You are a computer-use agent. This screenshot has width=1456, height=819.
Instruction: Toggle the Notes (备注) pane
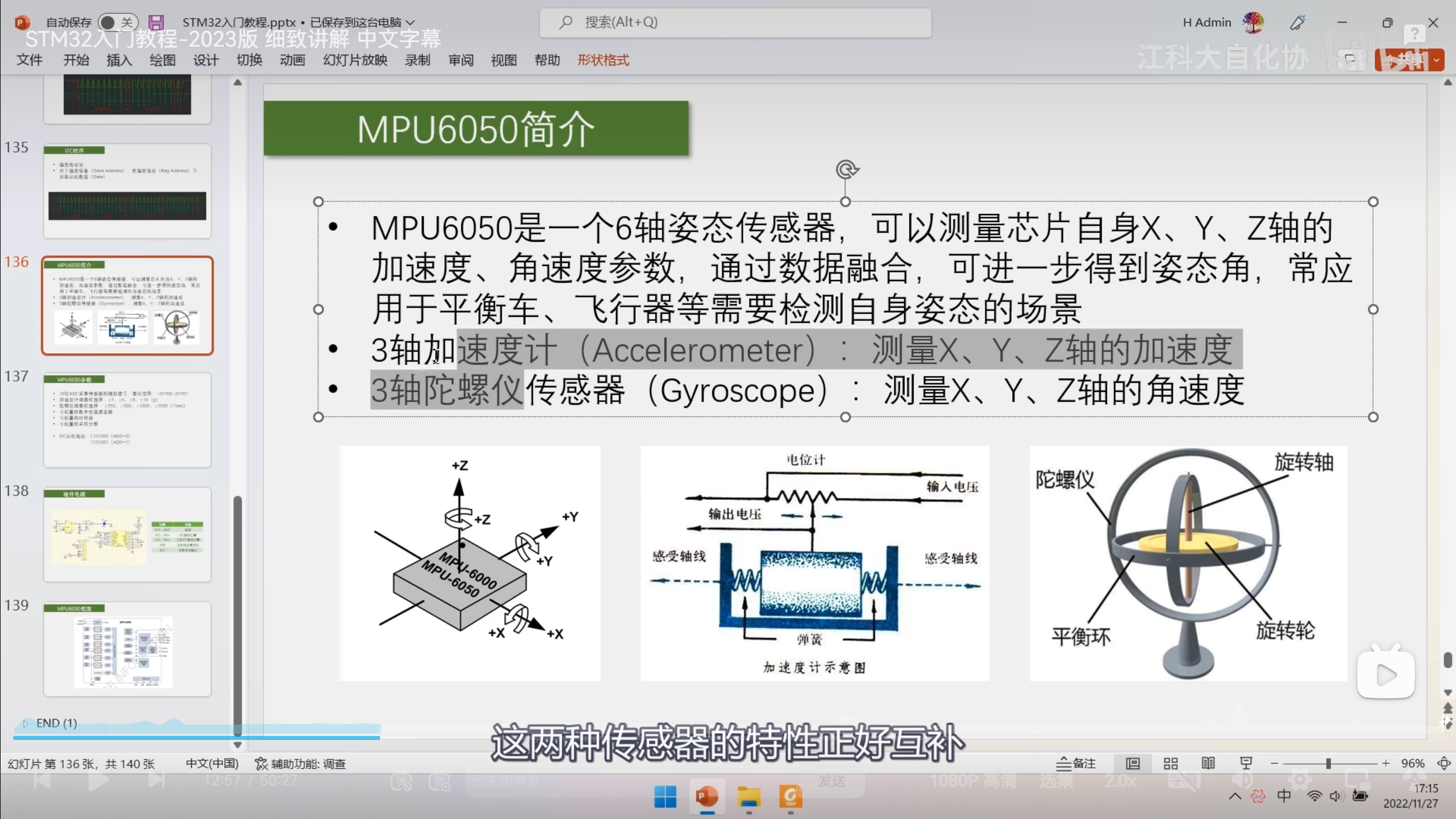tap(1076, 763)
